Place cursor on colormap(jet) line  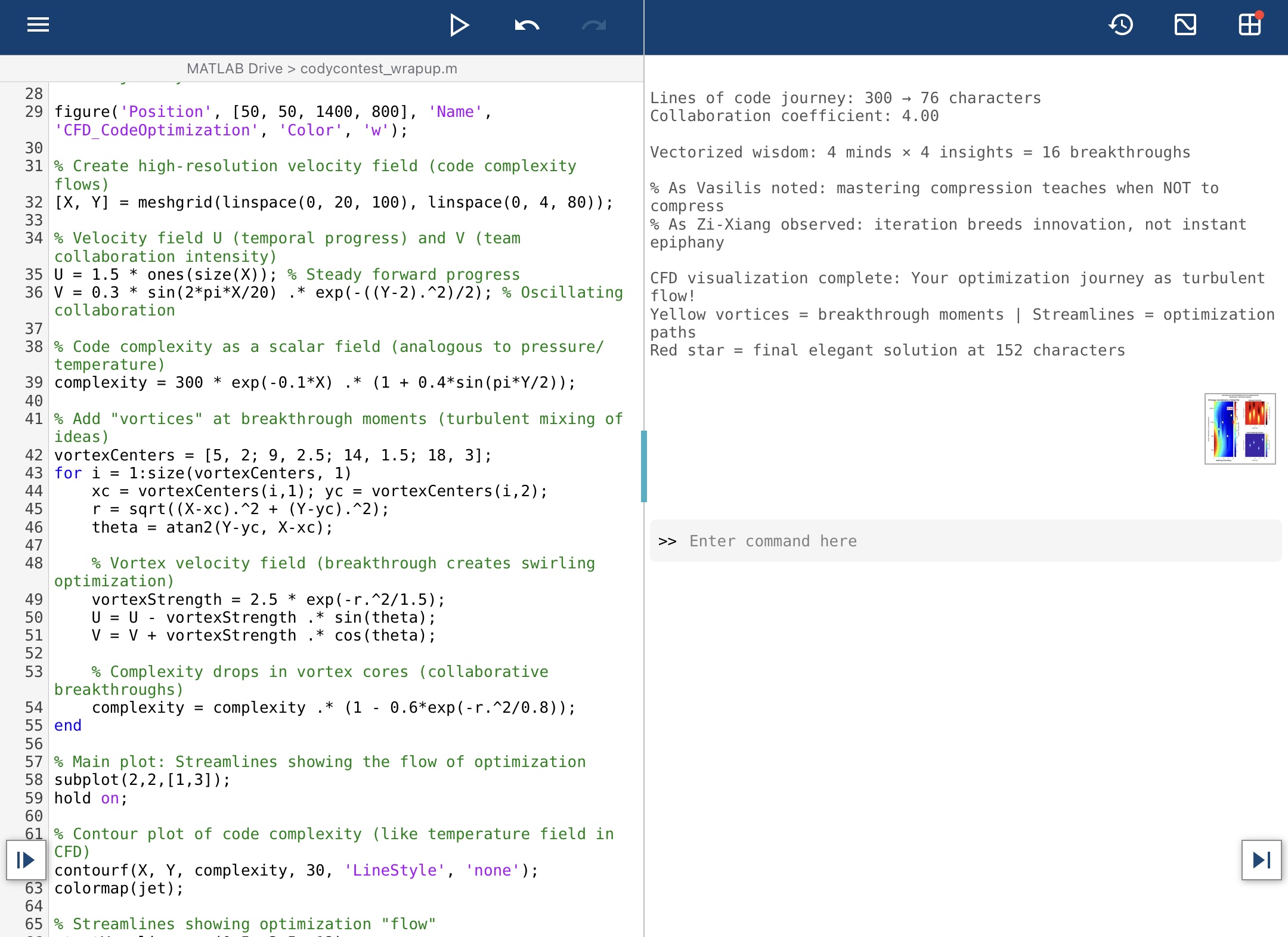point(119,888)
